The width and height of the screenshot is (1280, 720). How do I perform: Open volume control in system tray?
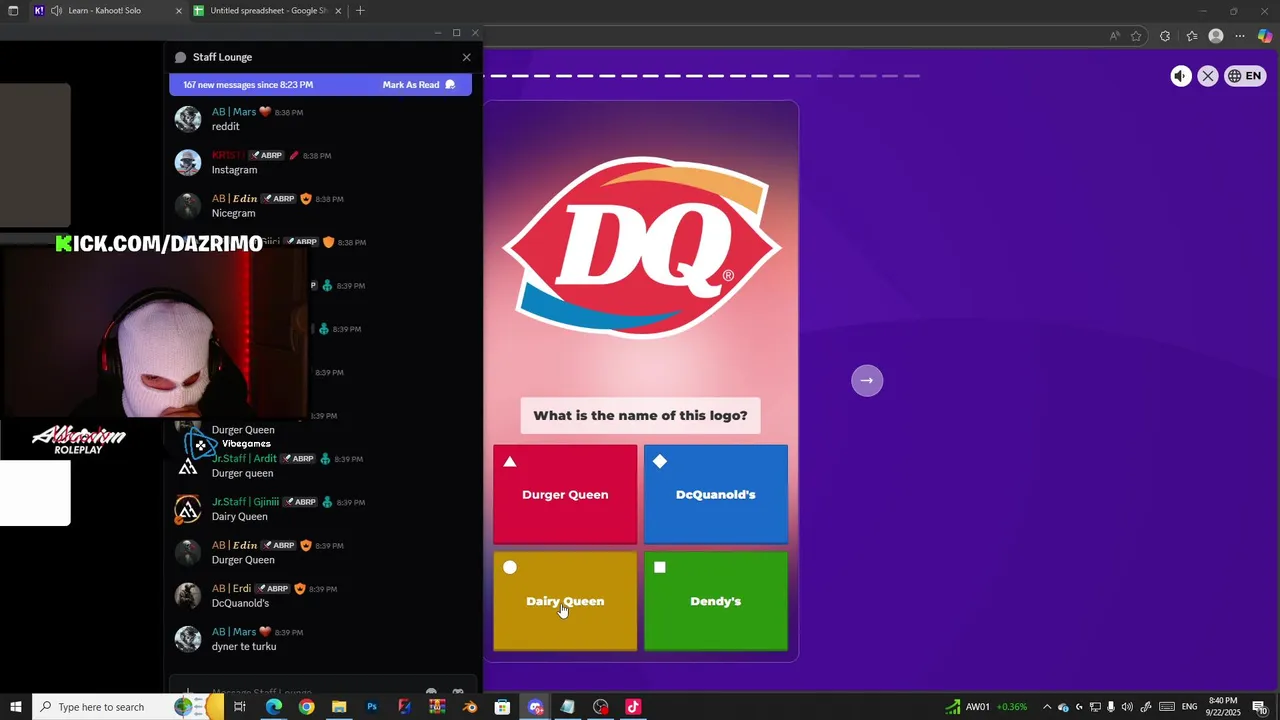[1127, 707]
